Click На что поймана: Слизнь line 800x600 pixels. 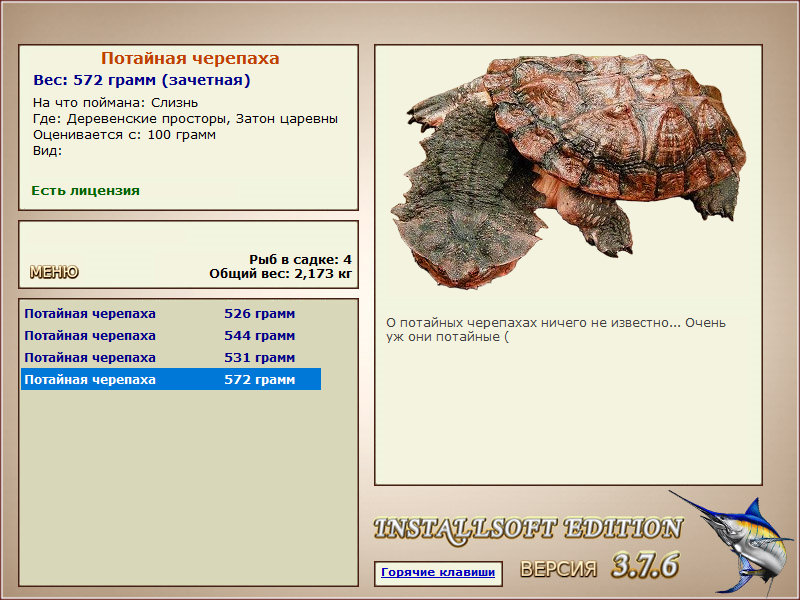click(x=115, y=103)
